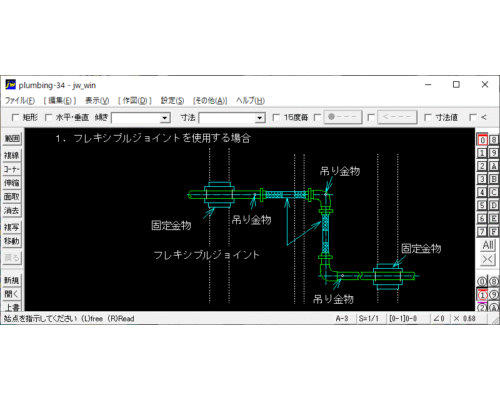The width and height of the screenshot is (500, 400).
Task: Tick the checkbox labeled <
Action: pyautogui.click(x=473, y=118)
